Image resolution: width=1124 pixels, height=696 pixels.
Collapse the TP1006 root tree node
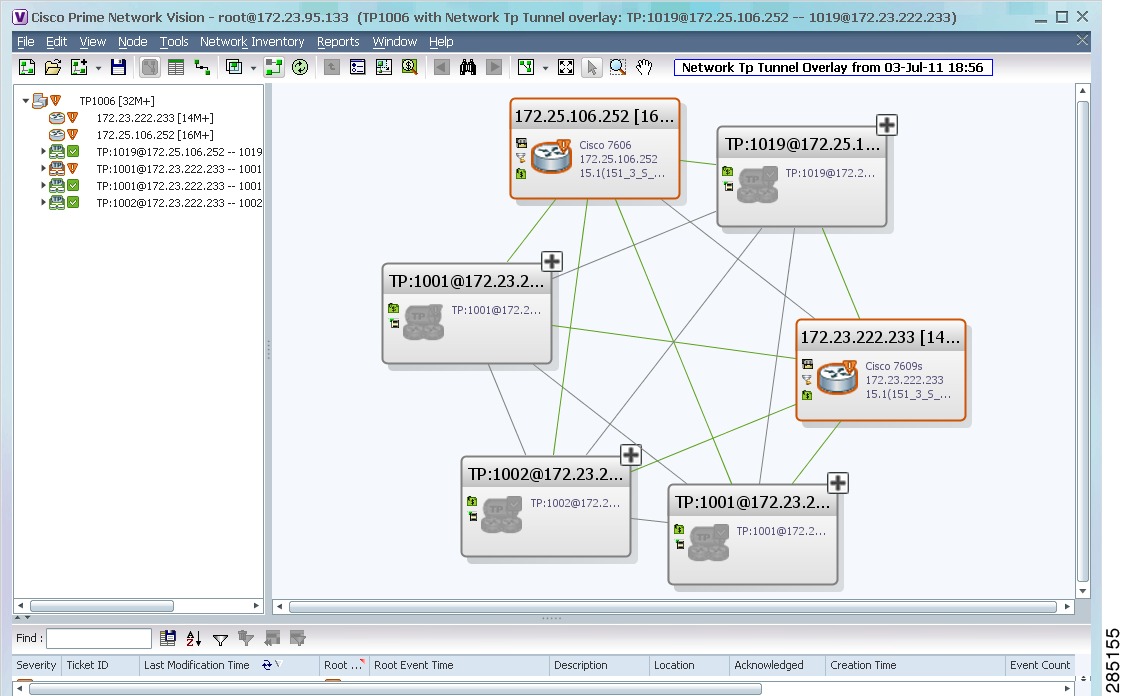26,101
